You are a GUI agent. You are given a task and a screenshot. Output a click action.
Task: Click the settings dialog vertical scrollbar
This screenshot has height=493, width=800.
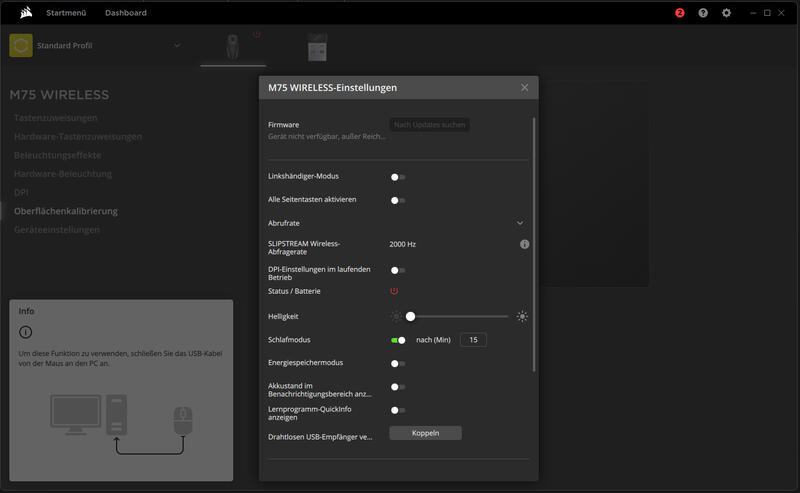534,244
